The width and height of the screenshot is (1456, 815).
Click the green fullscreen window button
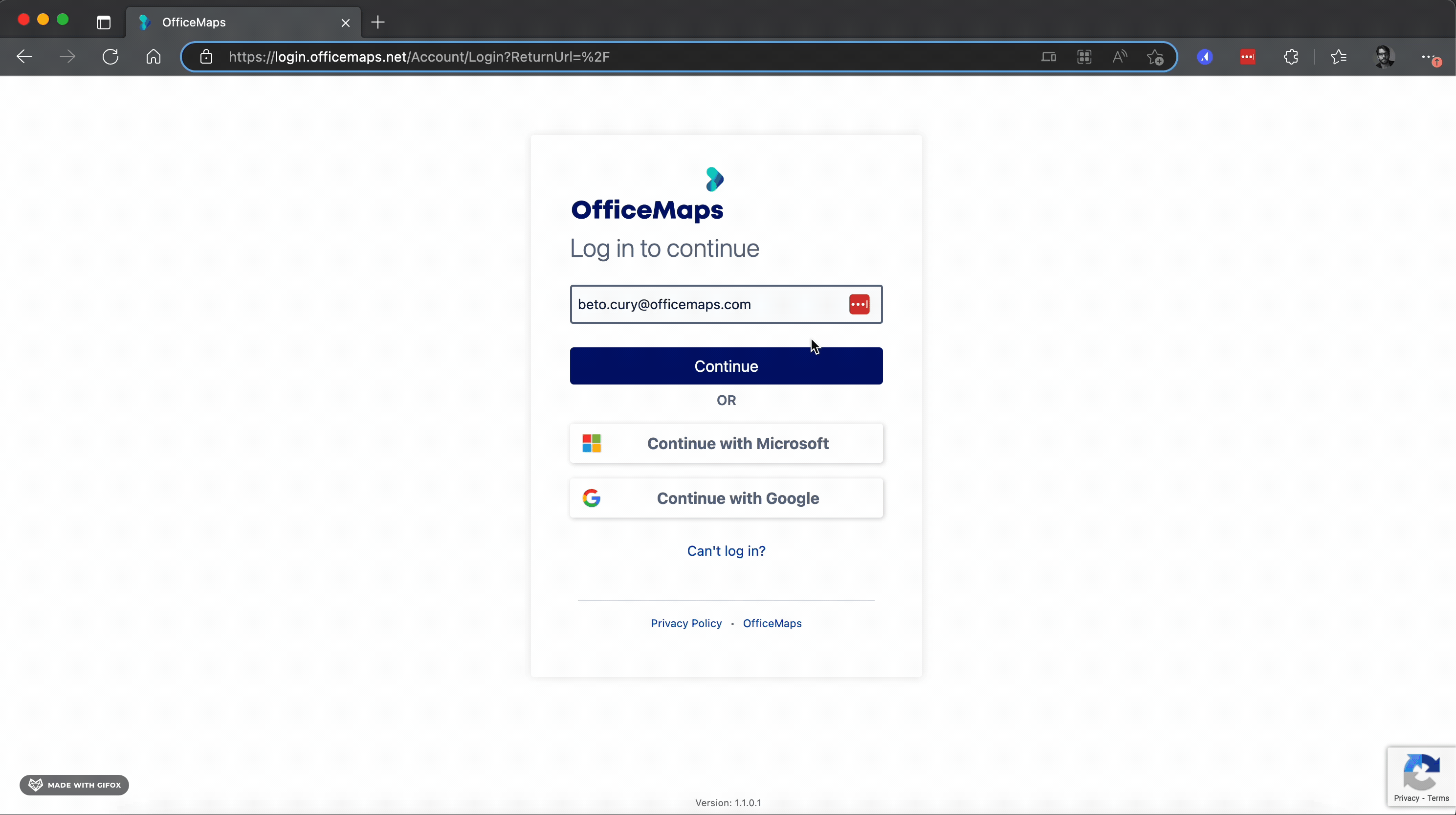(63, 19)
